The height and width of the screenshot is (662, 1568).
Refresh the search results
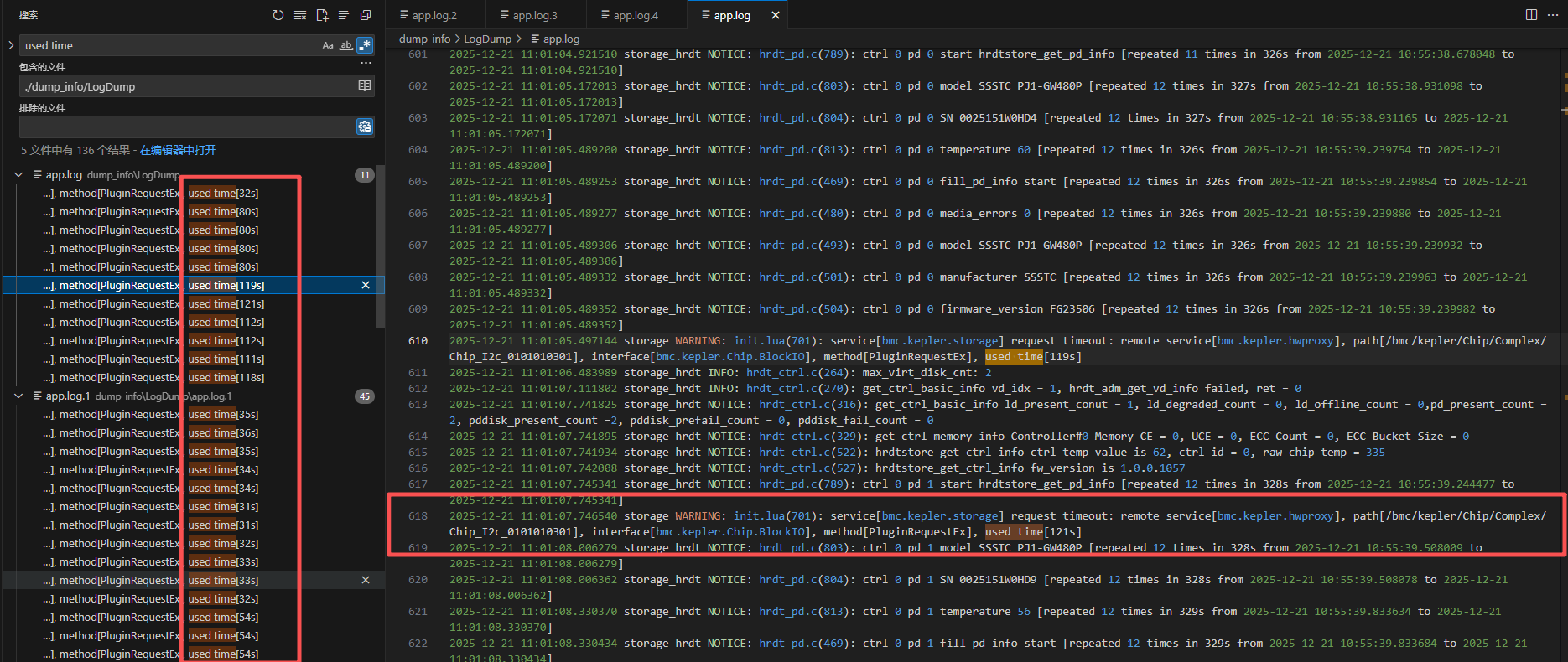coord(278,15)
